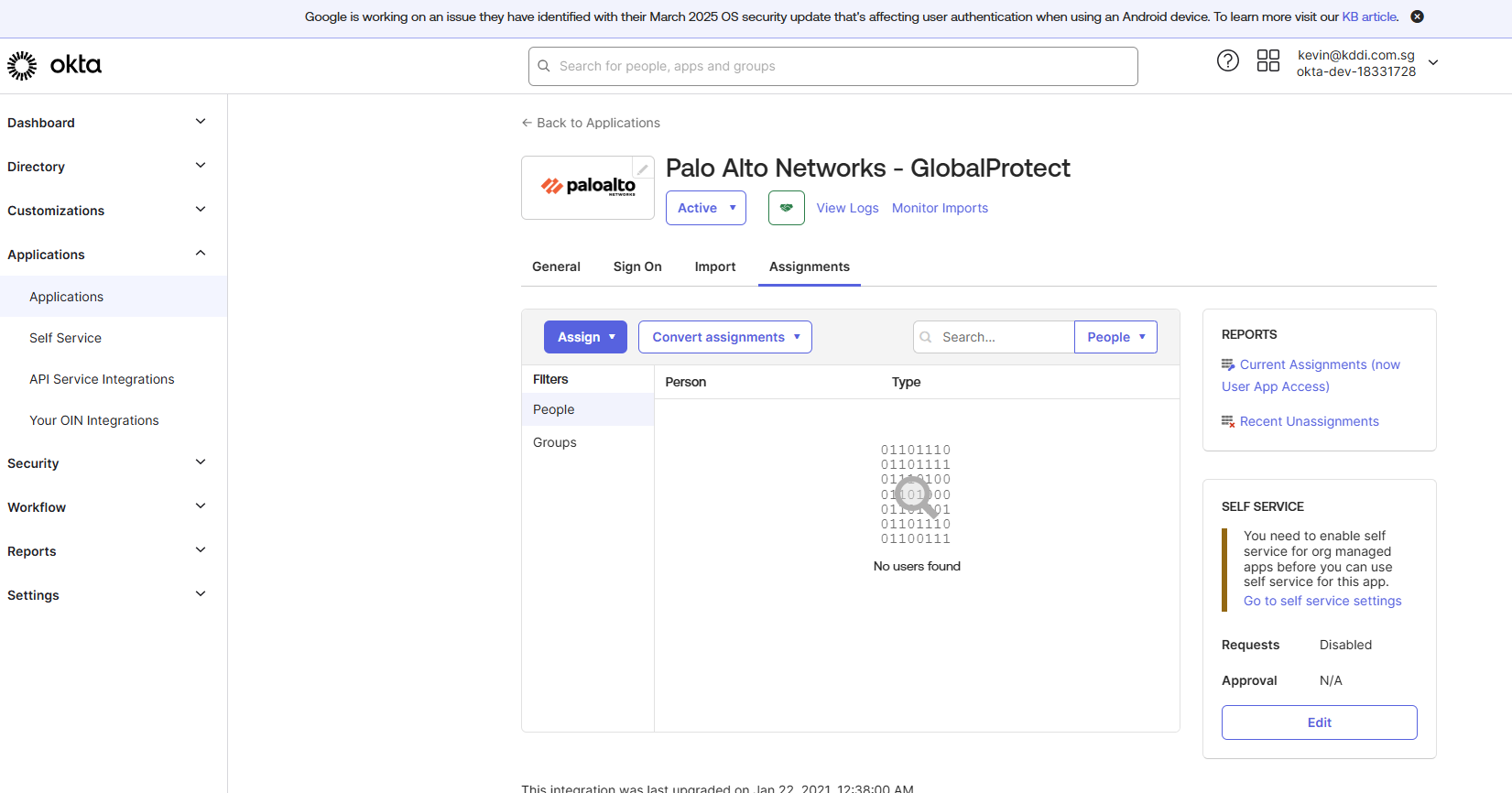This screenshot has height=793, width=1512.
Task: Open the KB article link in the banner
Action: 1369,16
